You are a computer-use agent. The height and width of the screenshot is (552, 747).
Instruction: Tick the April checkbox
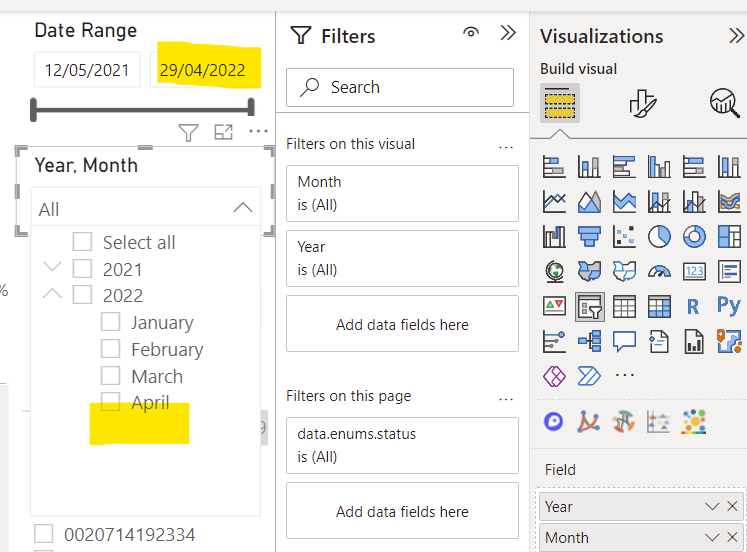[111, 401]
